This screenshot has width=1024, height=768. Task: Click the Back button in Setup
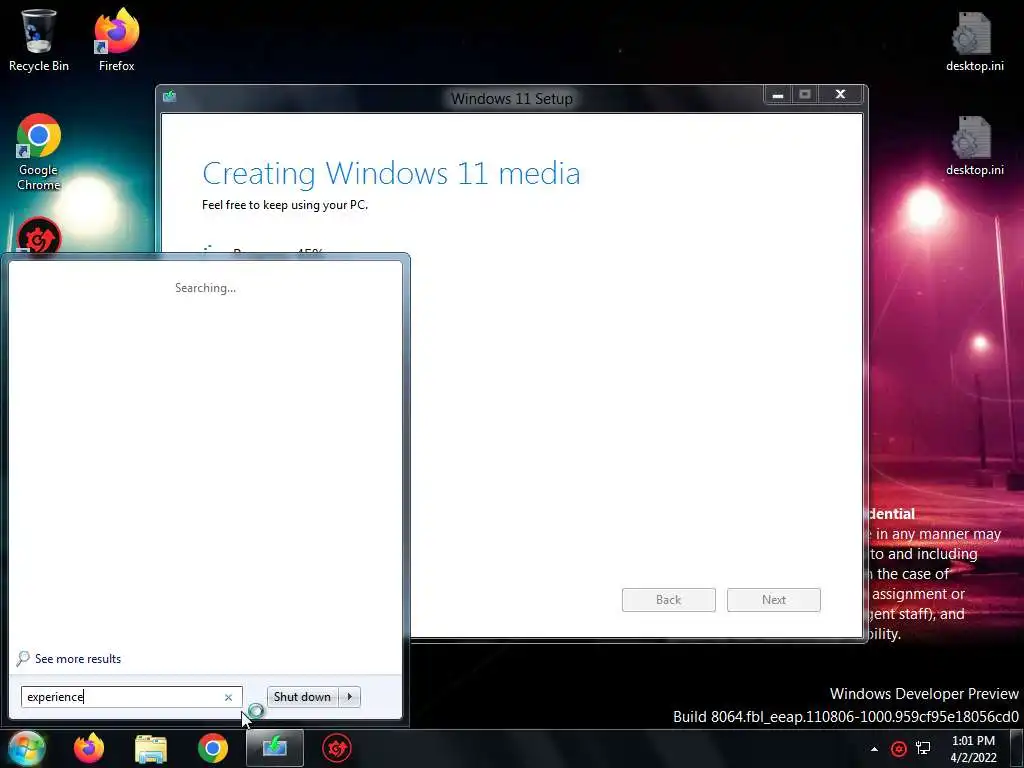pyautogui.click(x=669, y=600)
